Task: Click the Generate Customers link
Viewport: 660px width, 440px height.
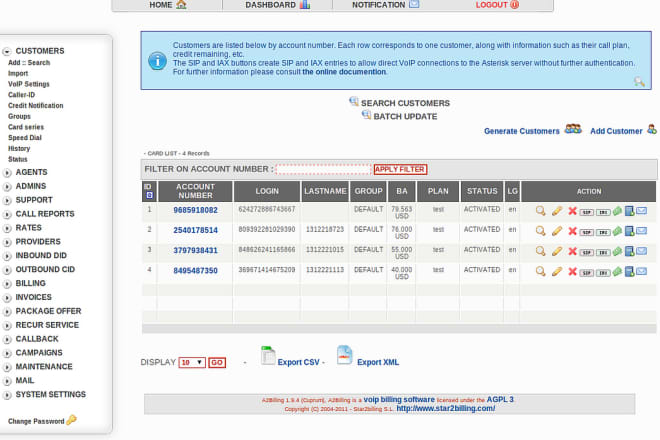Action: [522, 131]
